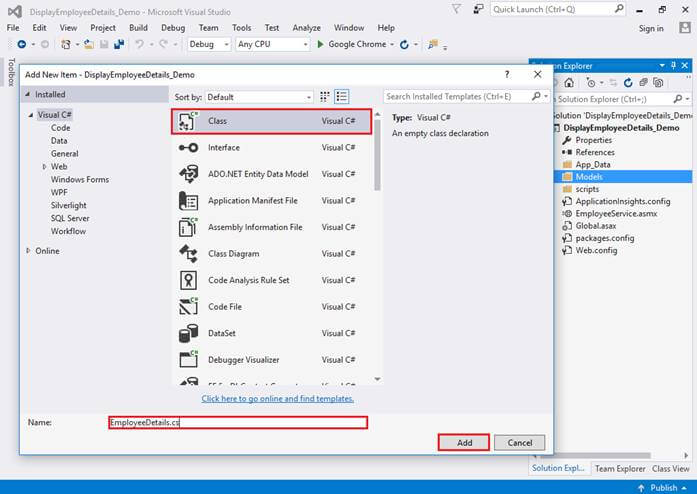Click link to find templates online
This screenshot has height=494, width=697.
tap(278, 398)
